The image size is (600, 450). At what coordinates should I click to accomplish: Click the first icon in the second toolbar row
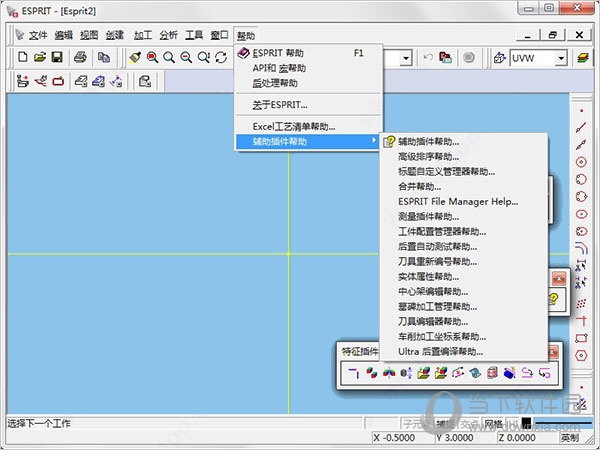pos(23,81)
